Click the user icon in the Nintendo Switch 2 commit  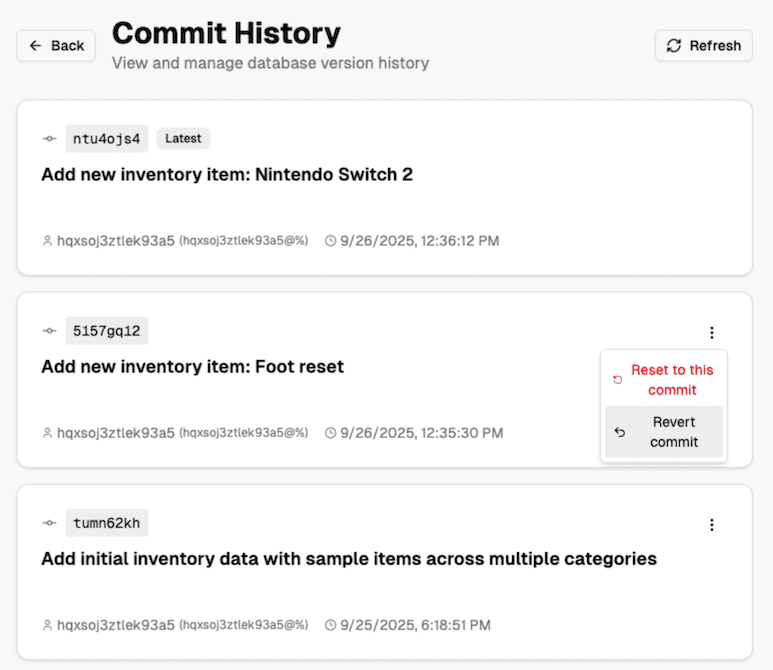(47, 241)
